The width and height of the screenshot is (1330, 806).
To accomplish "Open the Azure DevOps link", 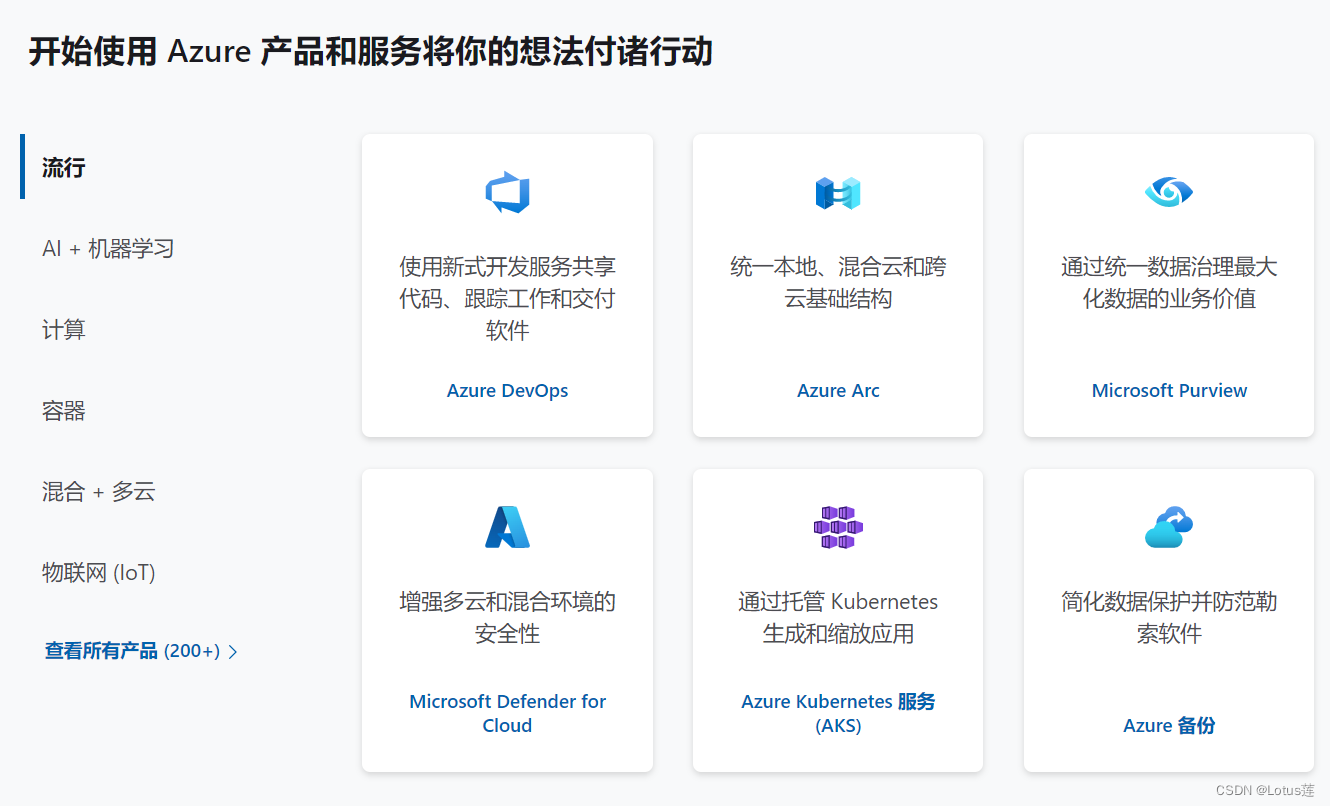I will point(507,391).
